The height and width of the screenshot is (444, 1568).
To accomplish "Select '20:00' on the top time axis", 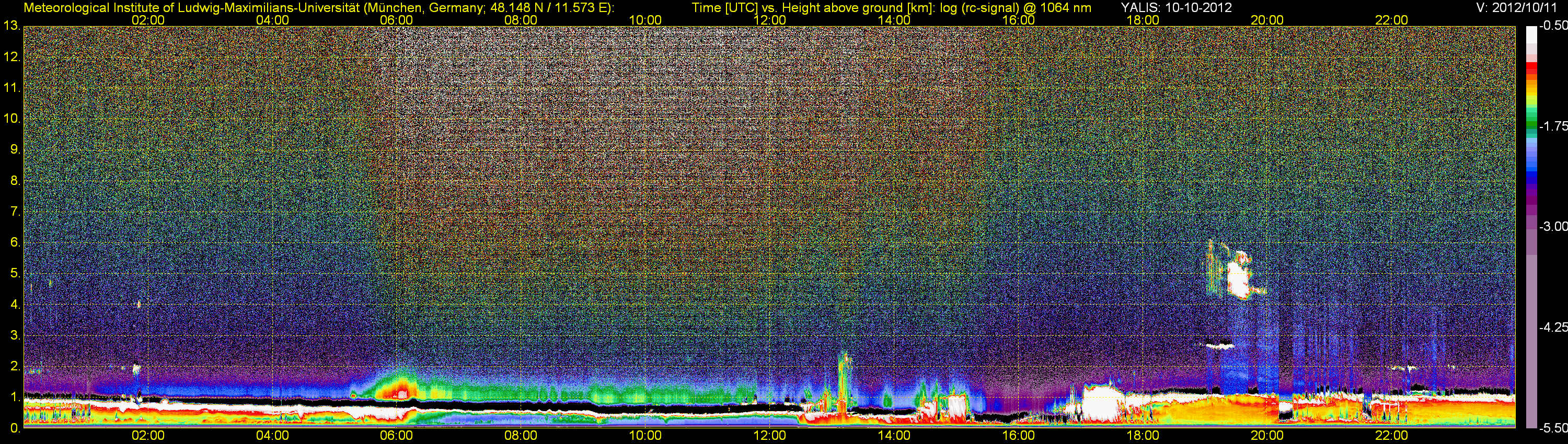I will (1267, 20).
